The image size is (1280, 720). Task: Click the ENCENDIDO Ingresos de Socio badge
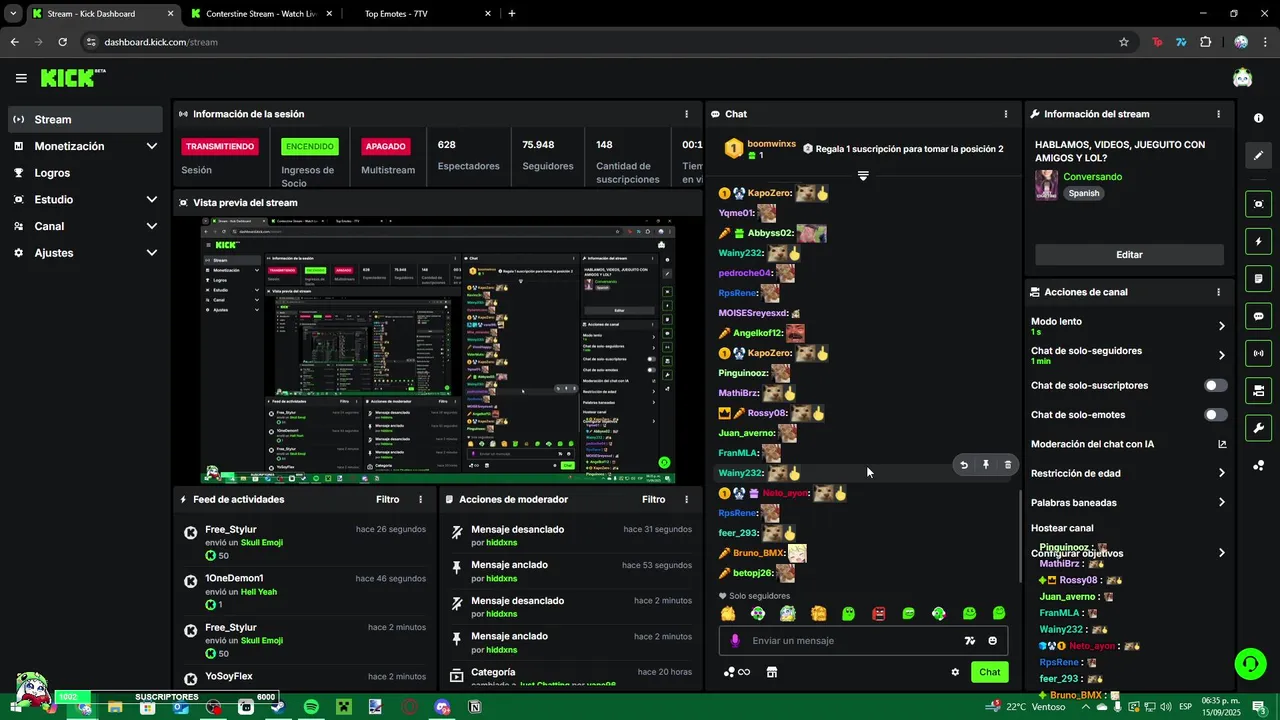(310, 146)
